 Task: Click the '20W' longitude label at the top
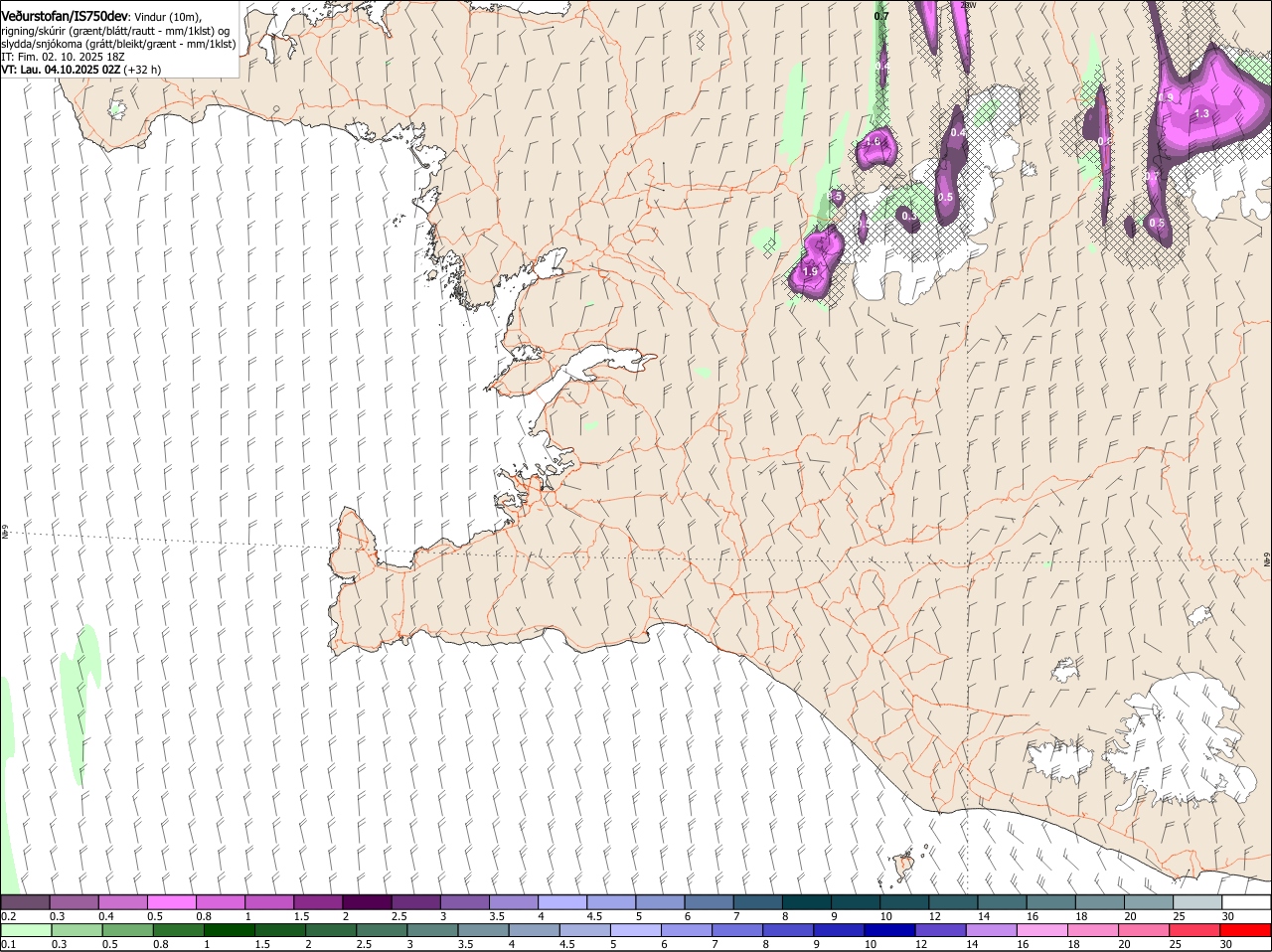coord(970,5)
